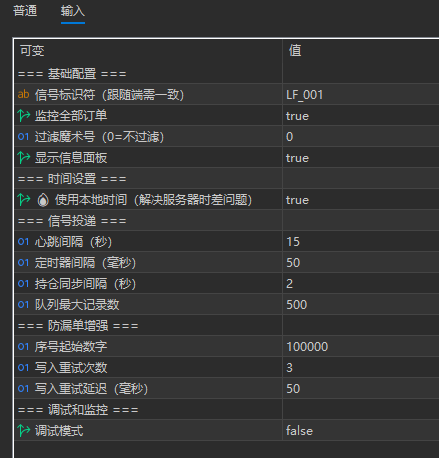Select the 心跳间隔 (秒) label

73,242
